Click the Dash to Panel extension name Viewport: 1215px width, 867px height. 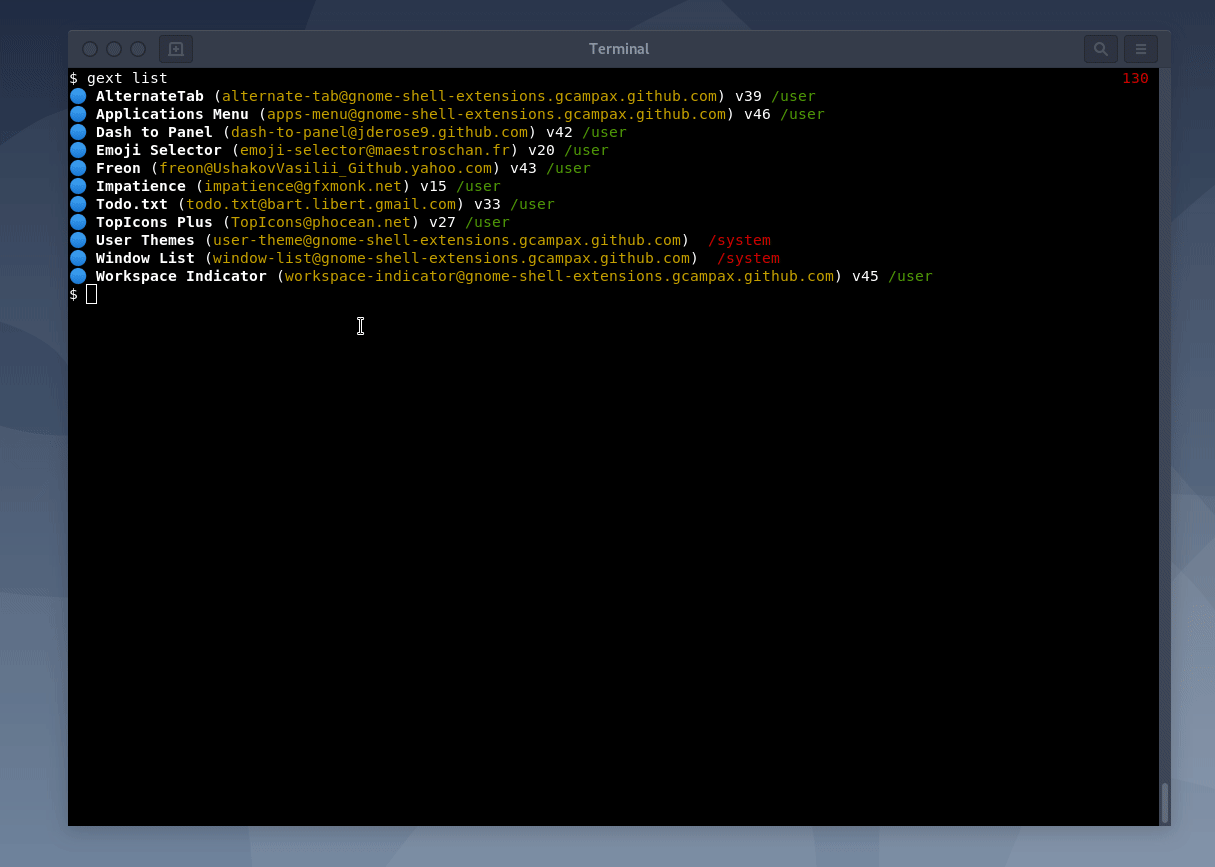[x=154, y=133]
